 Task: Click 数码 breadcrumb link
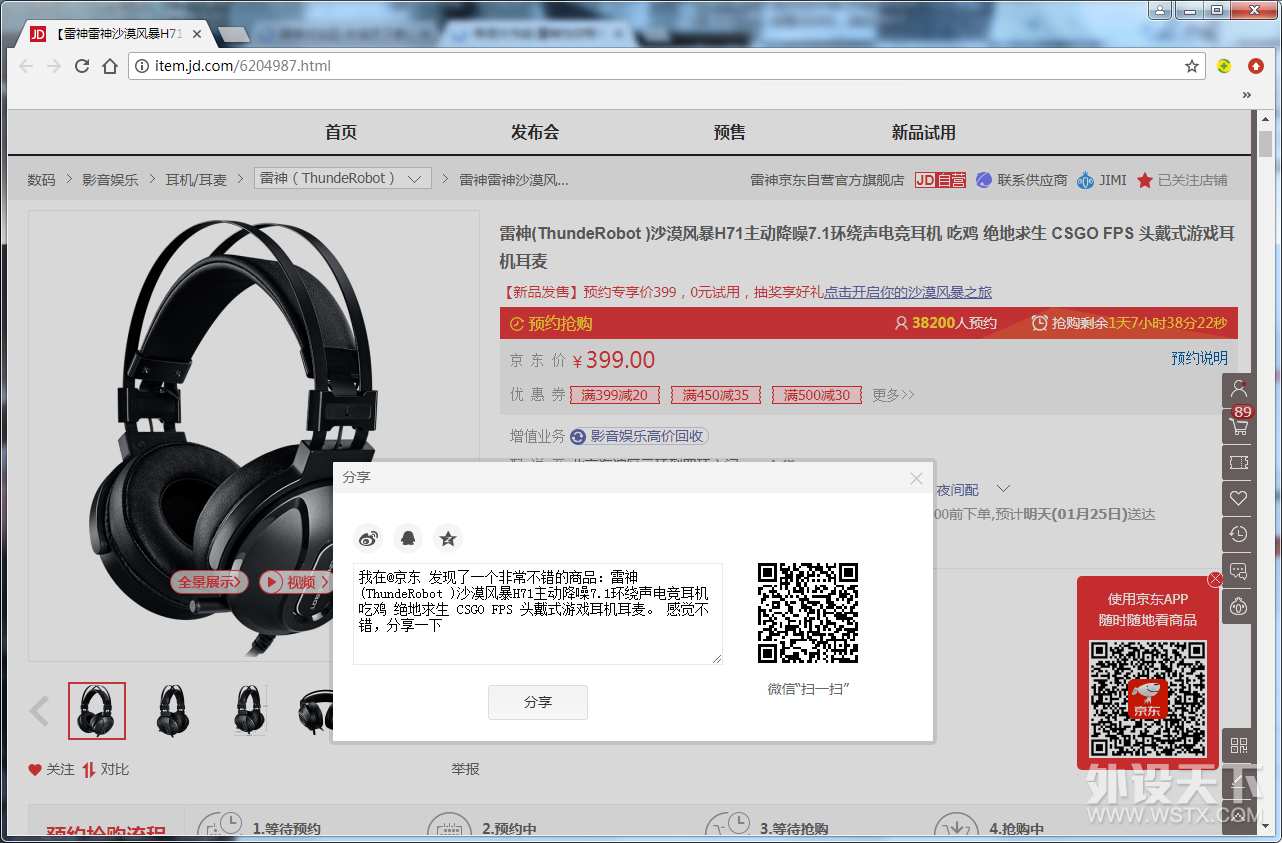41,180
